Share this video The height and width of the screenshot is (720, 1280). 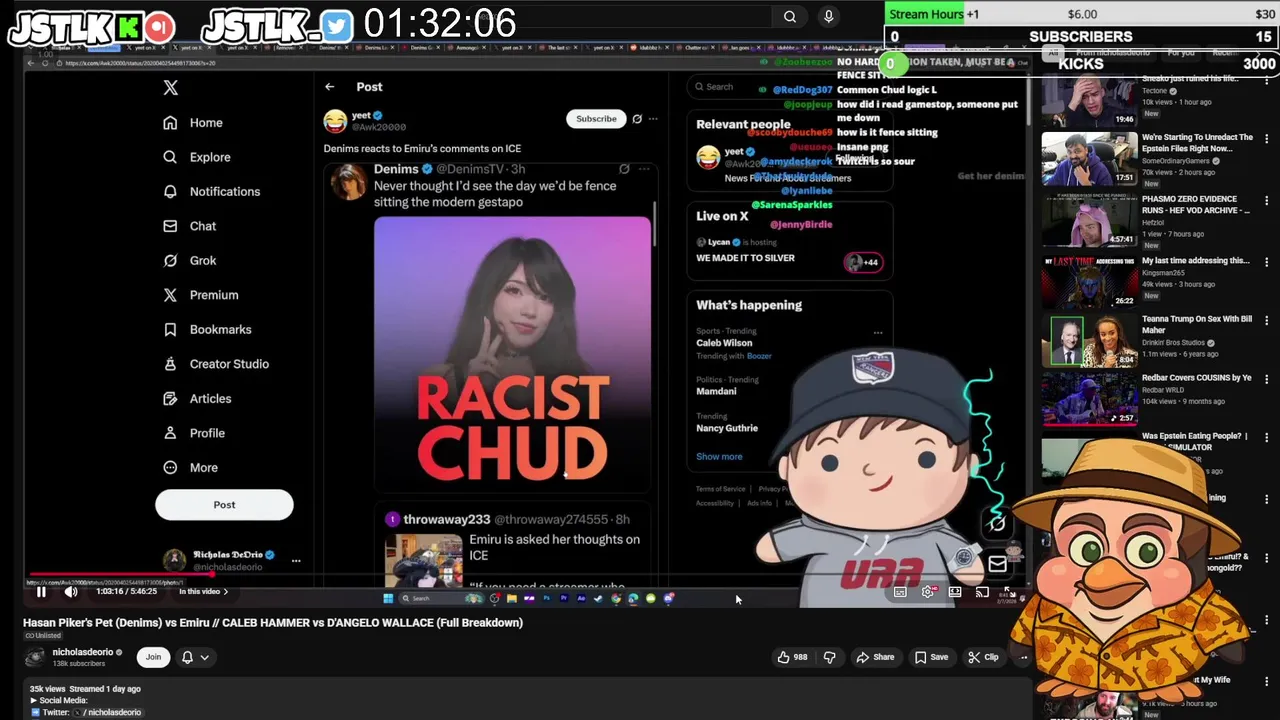[875, 657]
